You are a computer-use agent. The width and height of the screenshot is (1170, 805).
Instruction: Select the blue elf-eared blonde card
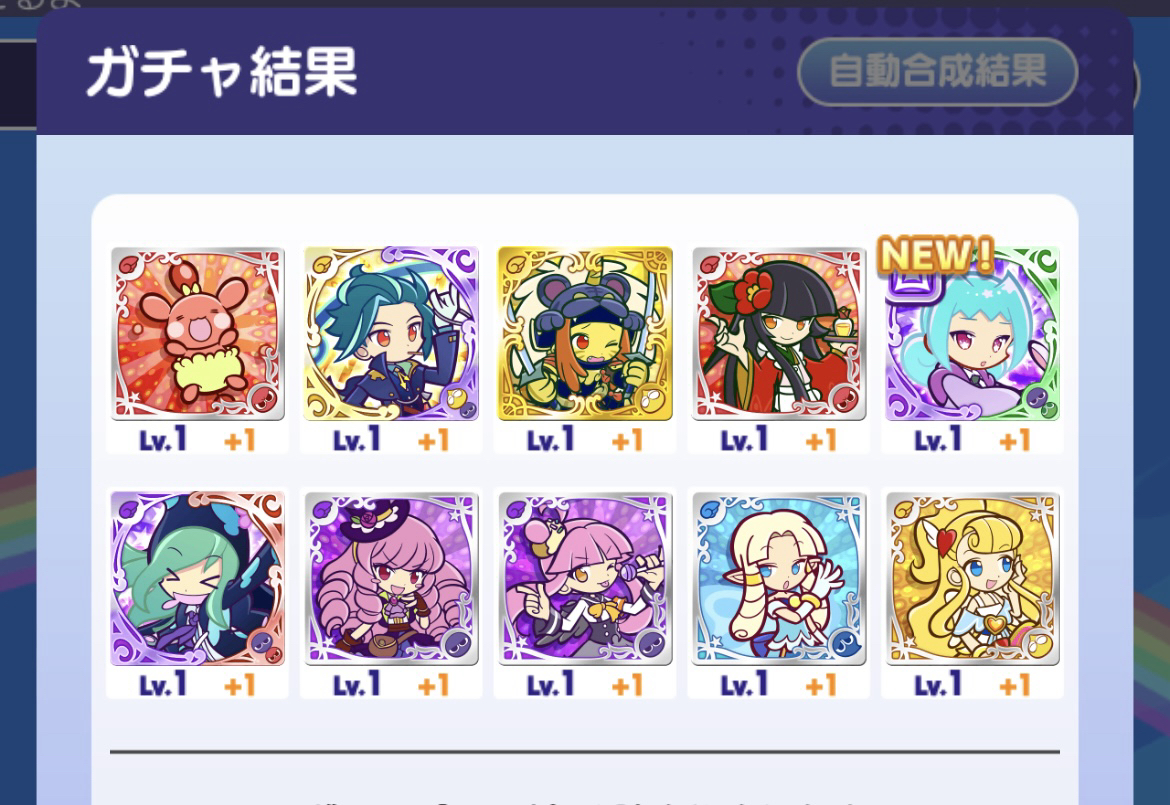point(779,578)
